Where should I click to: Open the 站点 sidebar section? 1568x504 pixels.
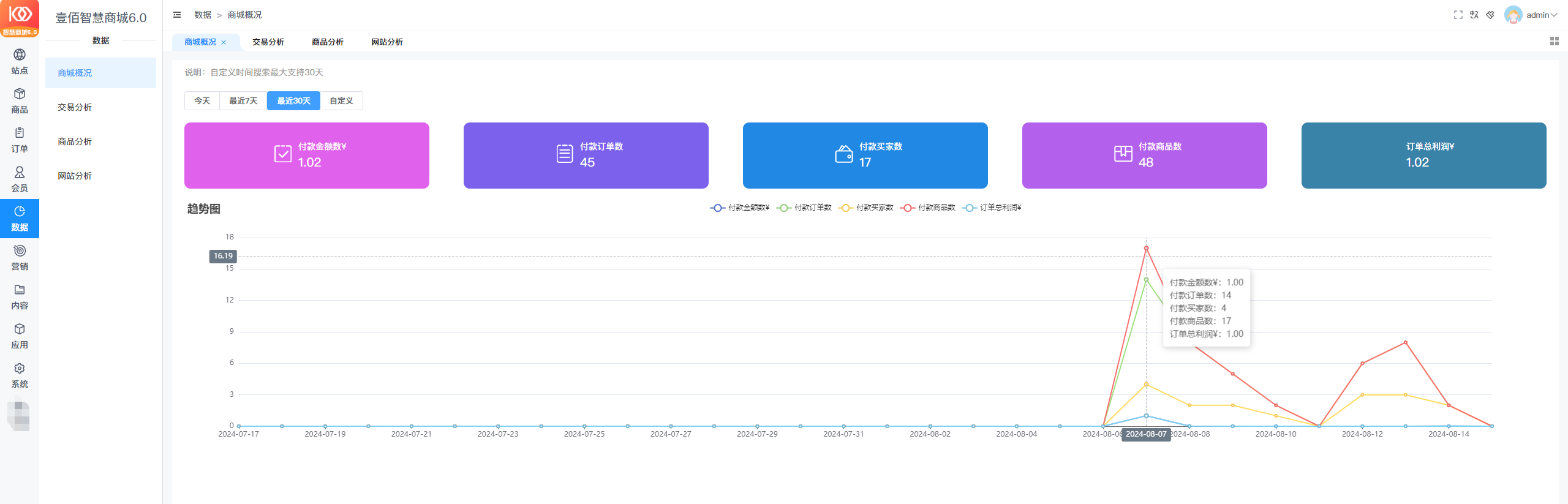[x=20, y=62]
